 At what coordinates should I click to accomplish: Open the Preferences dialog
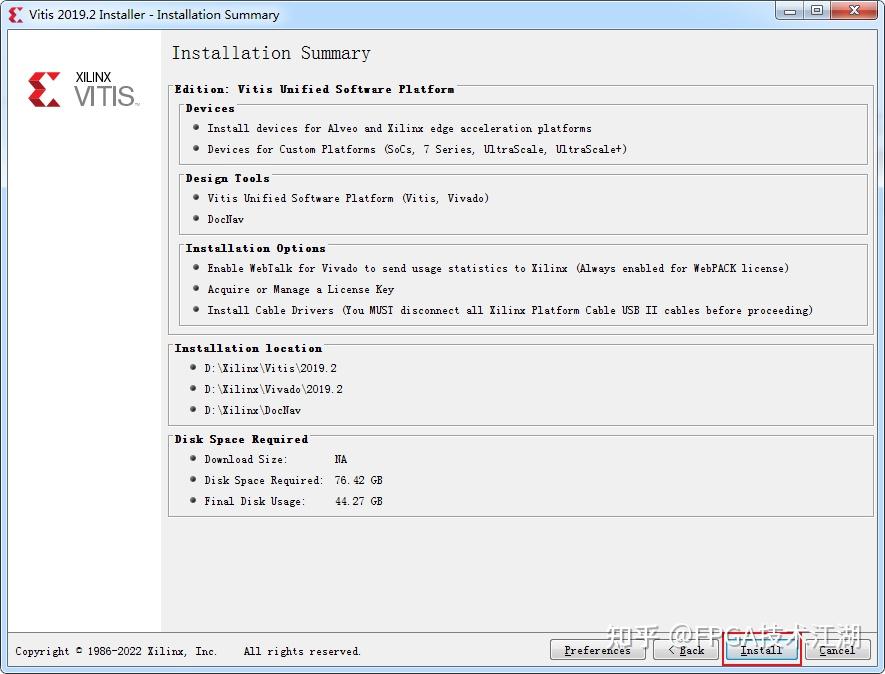click(598, 650)
